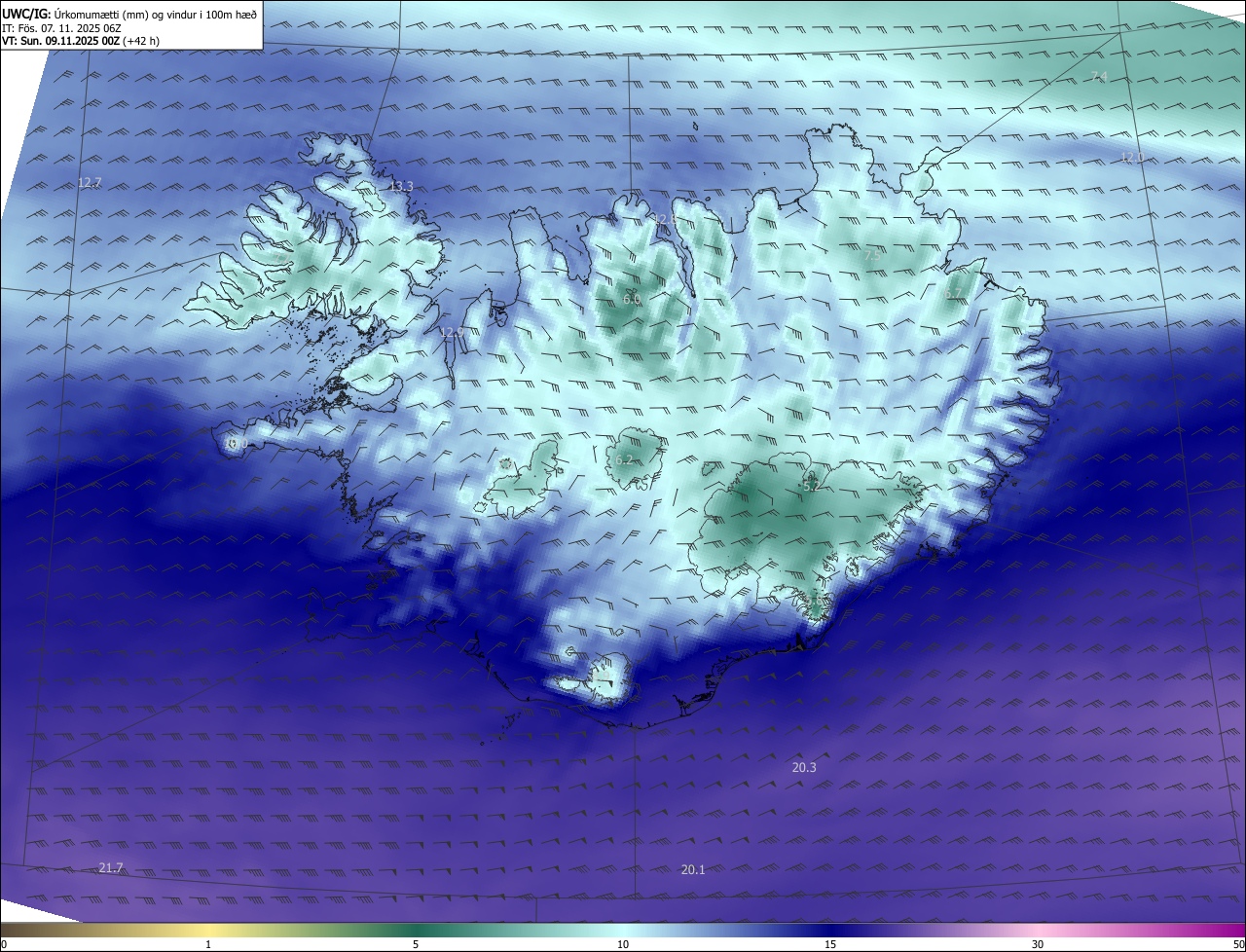Click the colorbar tick label 0

click(4, 945)
